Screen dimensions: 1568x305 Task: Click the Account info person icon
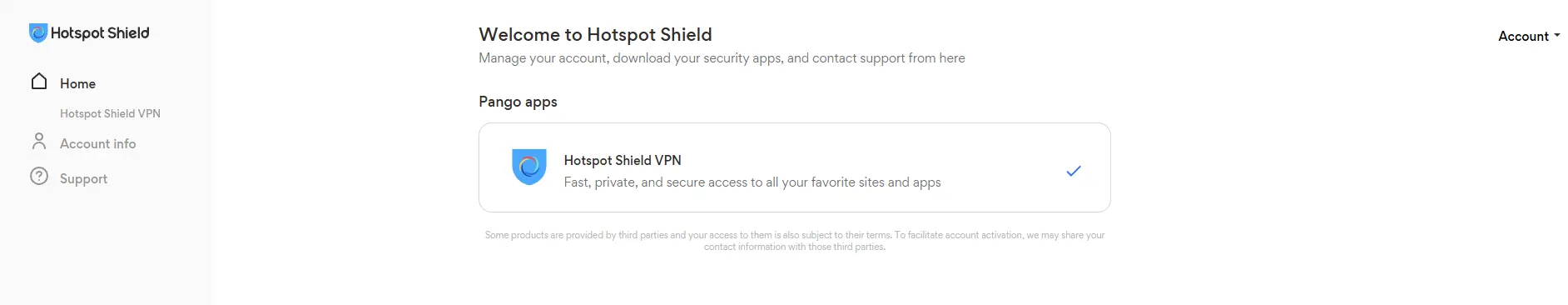39,141
